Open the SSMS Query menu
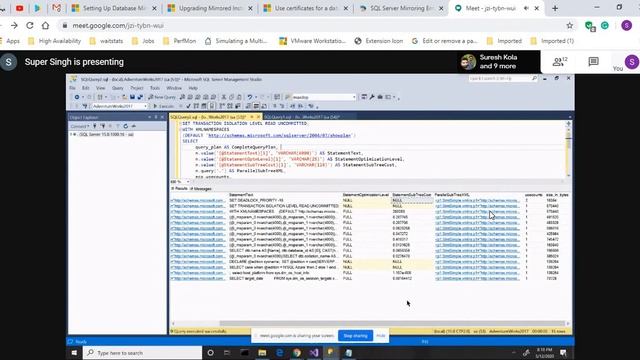This screenshot has width=640, height=360. pyautogui.click(x=118, y=88)
